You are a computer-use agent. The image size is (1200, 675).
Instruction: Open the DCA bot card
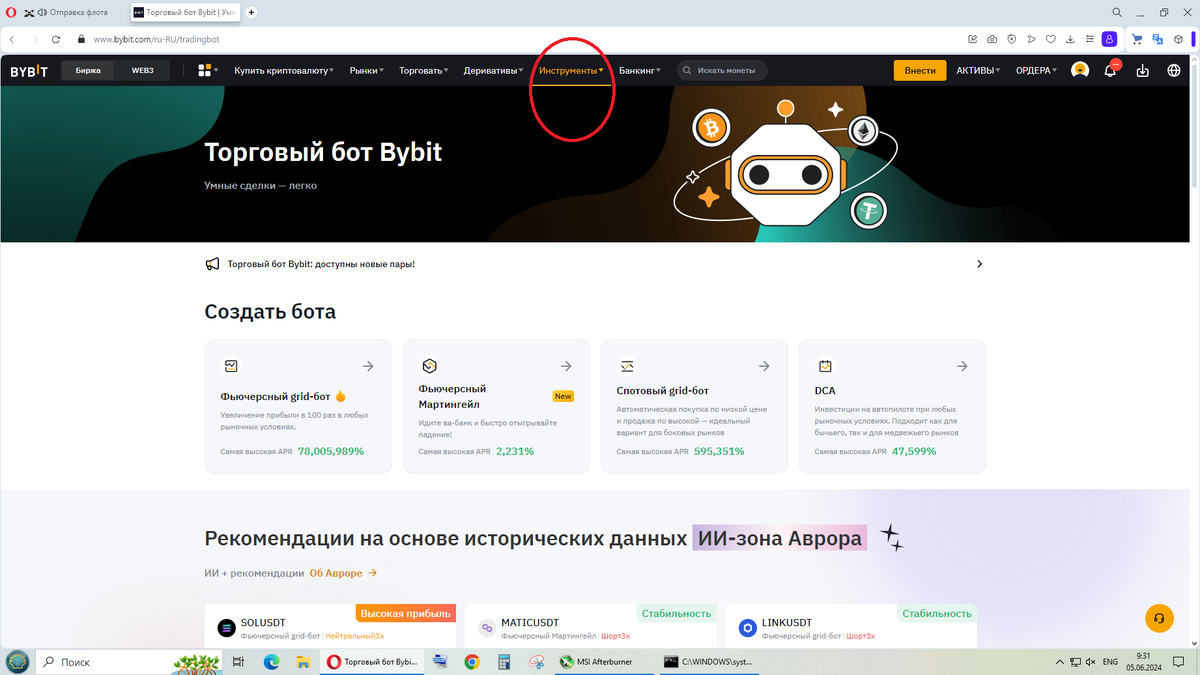892,406
